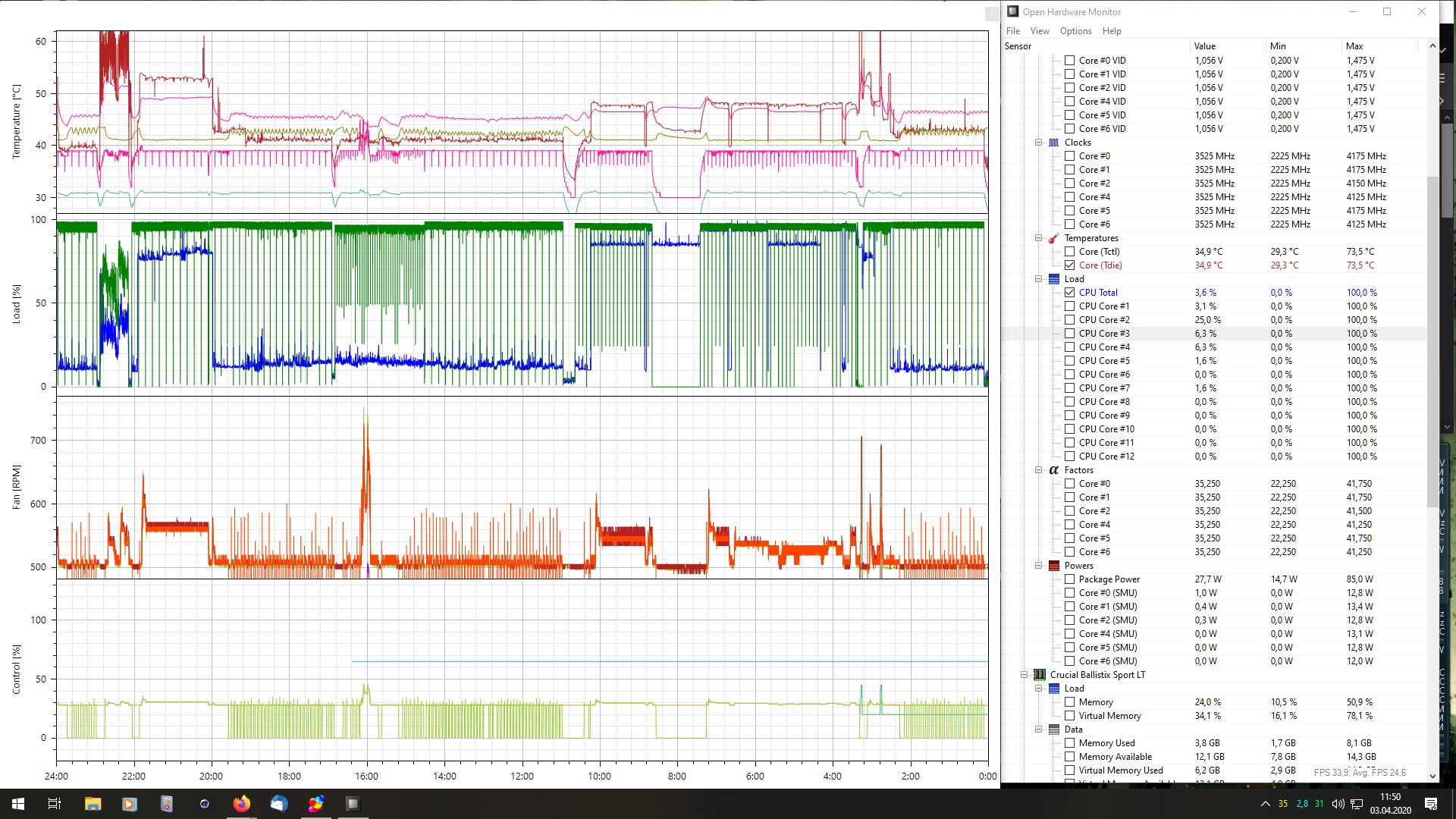The height and width of the screenshot is (819, 1456).
Task: Uncheck the Core (Tdie) temperature sensor
Action: coord(1069,265)
